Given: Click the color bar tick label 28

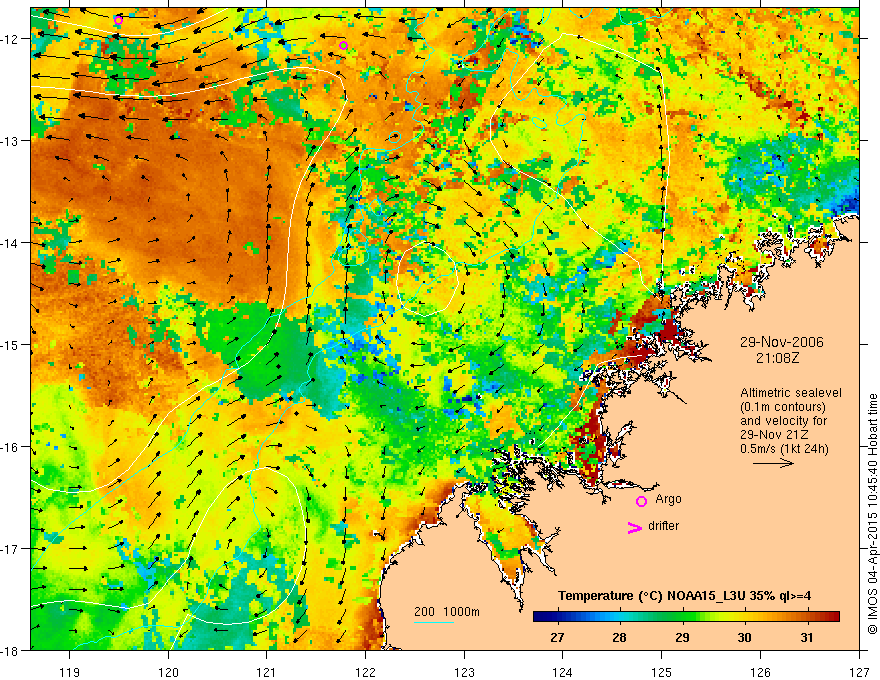Looking at the screenshot, I should (x=619, y=638).
